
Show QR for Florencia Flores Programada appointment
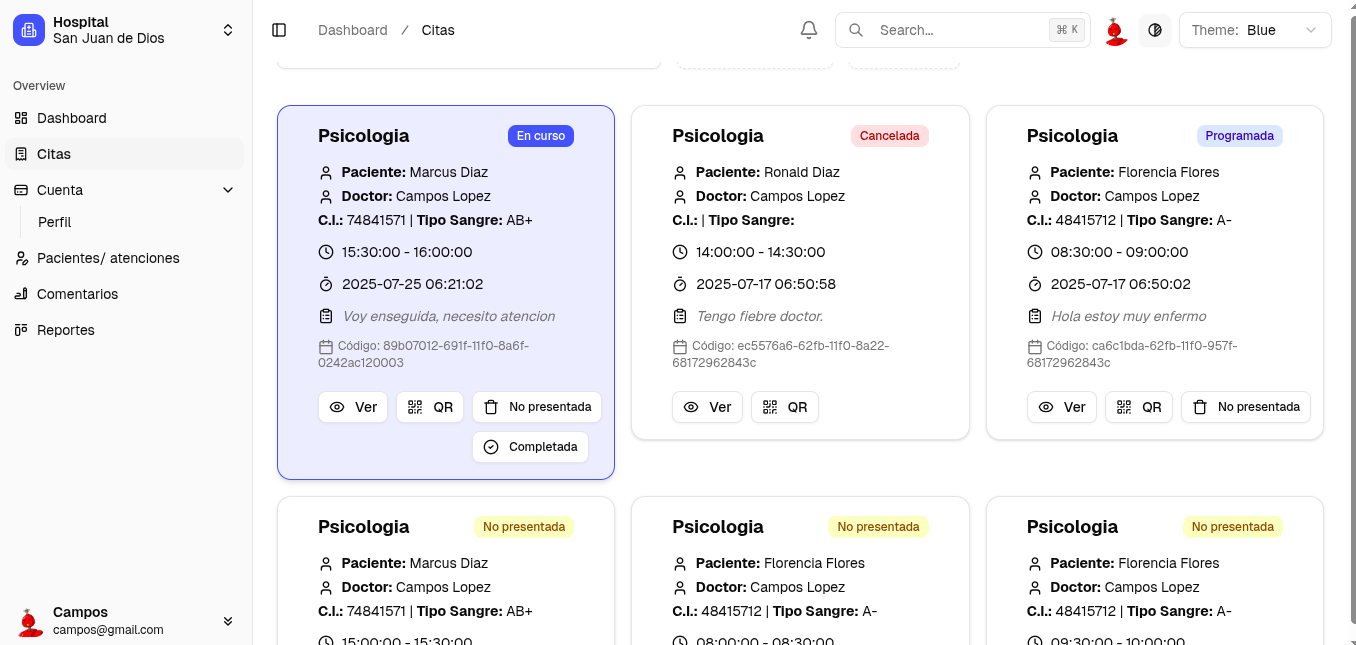coord(1139,407)
